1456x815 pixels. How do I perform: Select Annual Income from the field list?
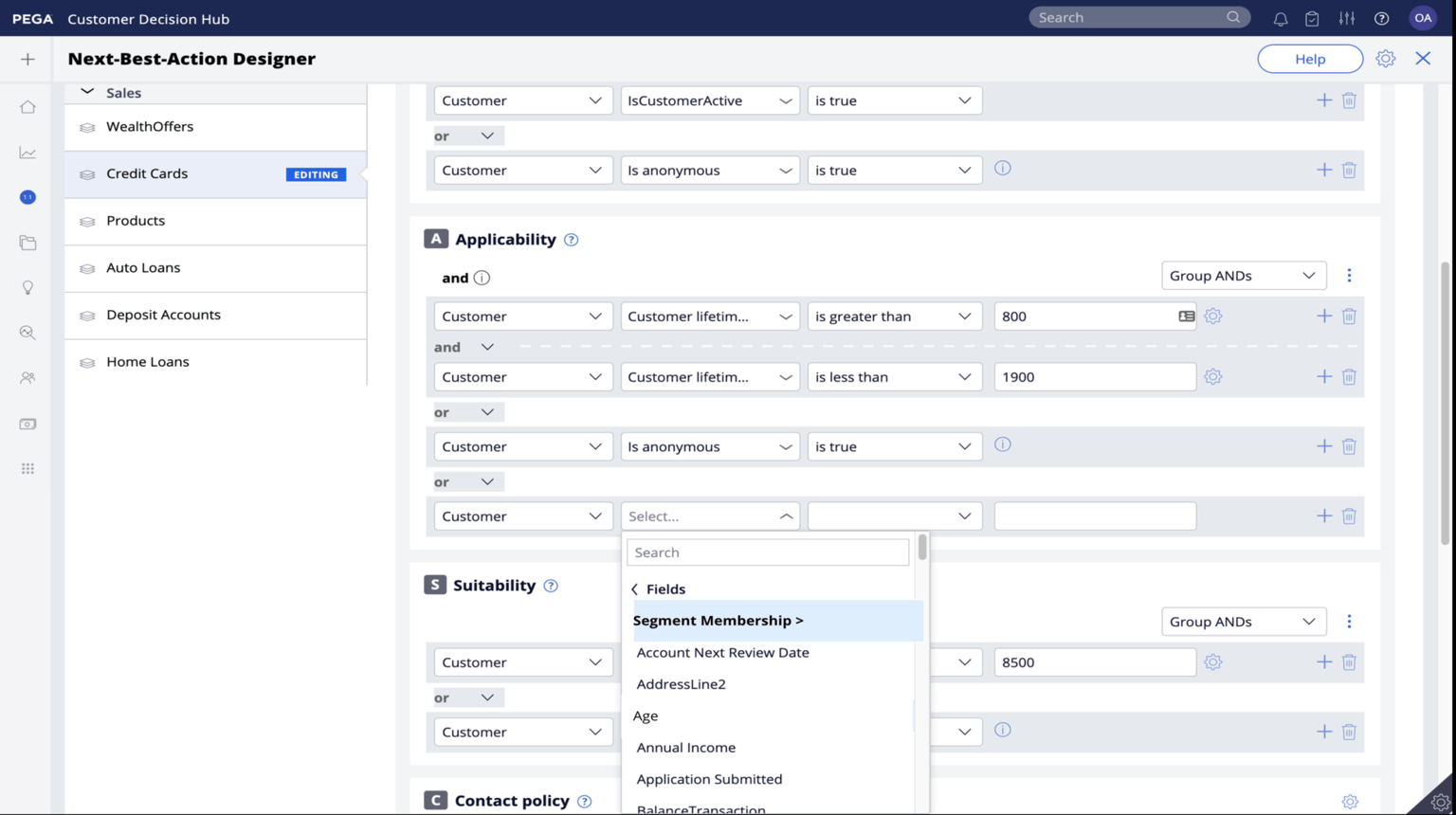click(685, 748)
